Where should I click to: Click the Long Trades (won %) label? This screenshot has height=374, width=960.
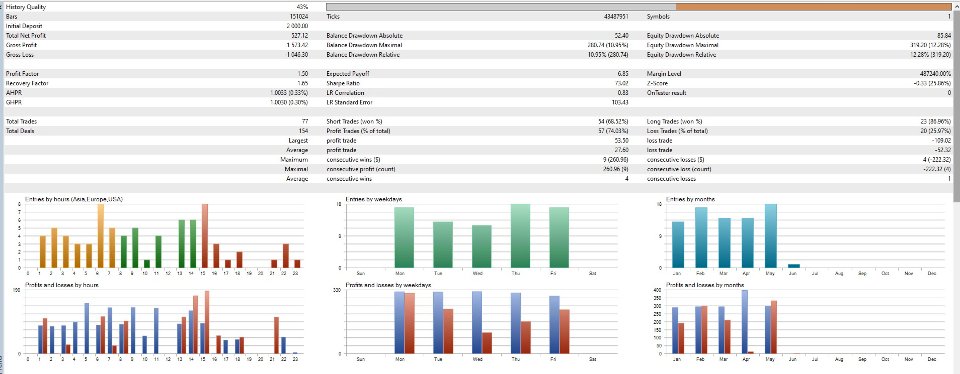click(675, 122)
